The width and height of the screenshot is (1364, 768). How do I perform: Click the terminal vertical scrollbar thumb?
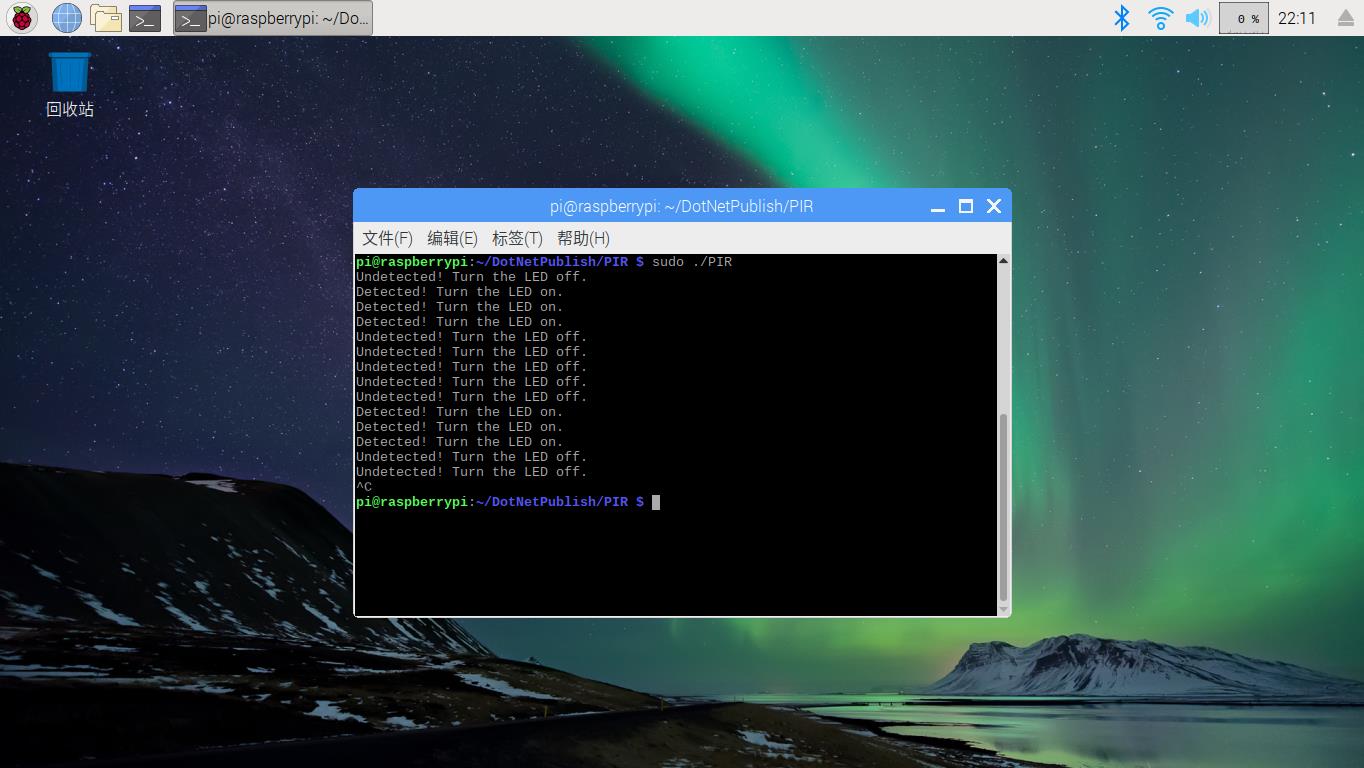click(1003, 506)
